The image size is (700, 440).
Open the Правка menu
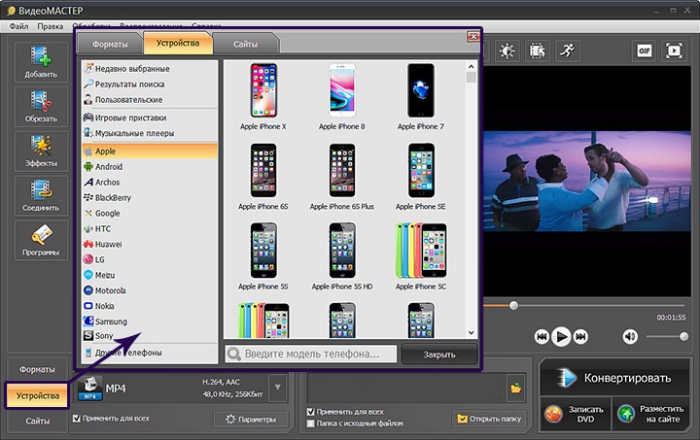(x=50, y=26)
